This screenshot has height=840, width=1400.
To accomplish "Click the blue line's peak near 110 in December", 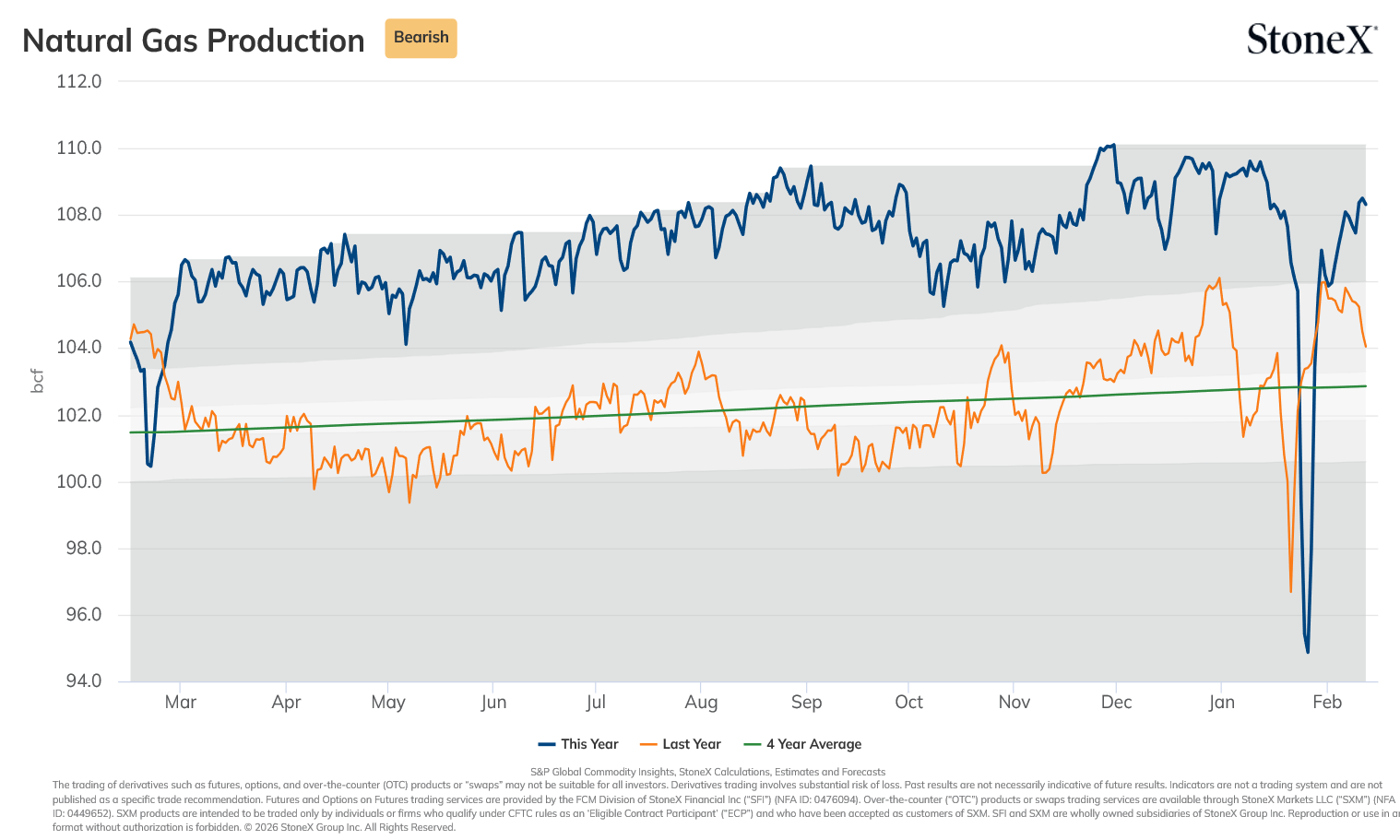I will click(1114, 145).
